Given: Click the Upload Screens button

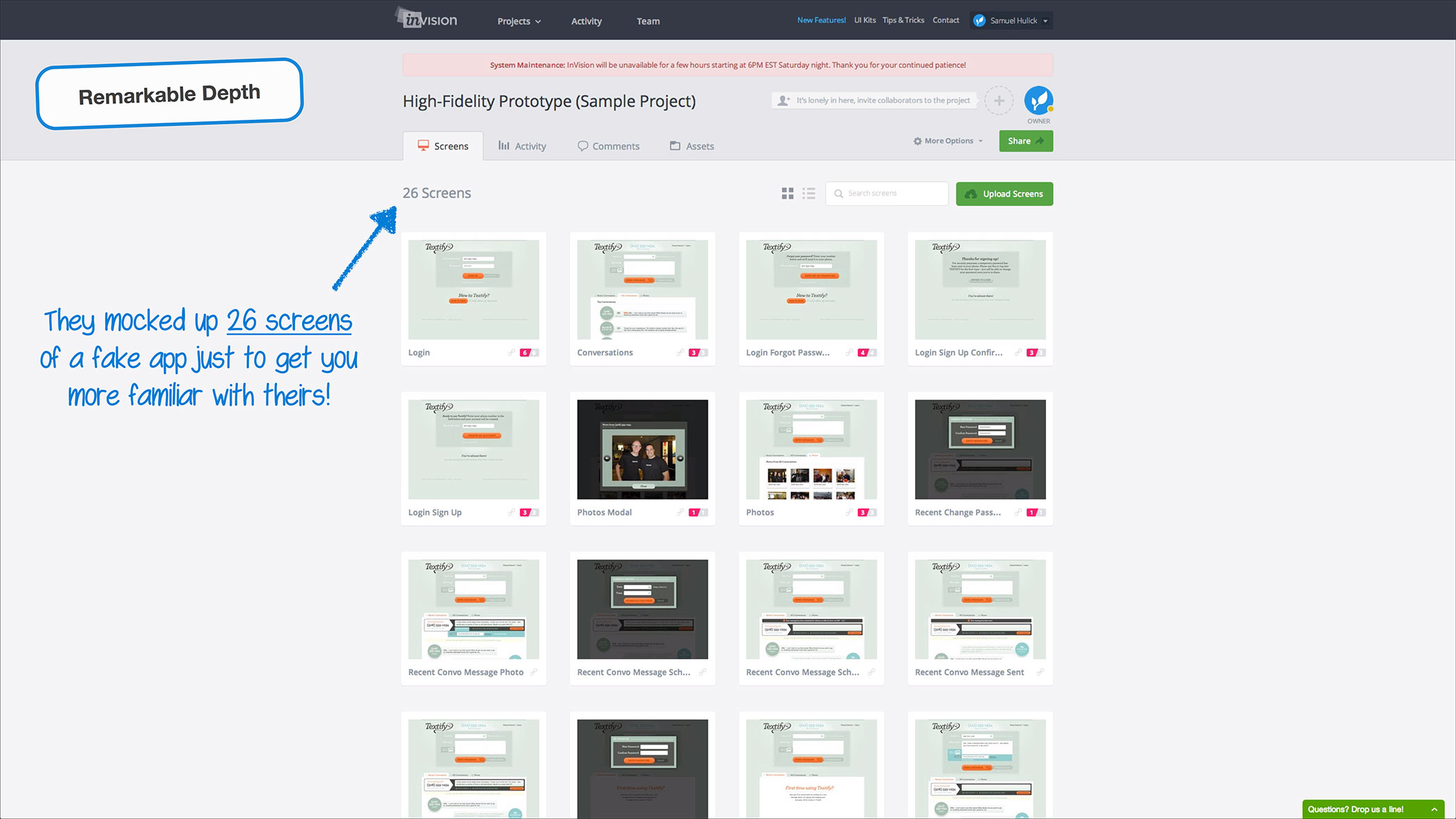Looking at the screenshot, I should click(1004, 194).
